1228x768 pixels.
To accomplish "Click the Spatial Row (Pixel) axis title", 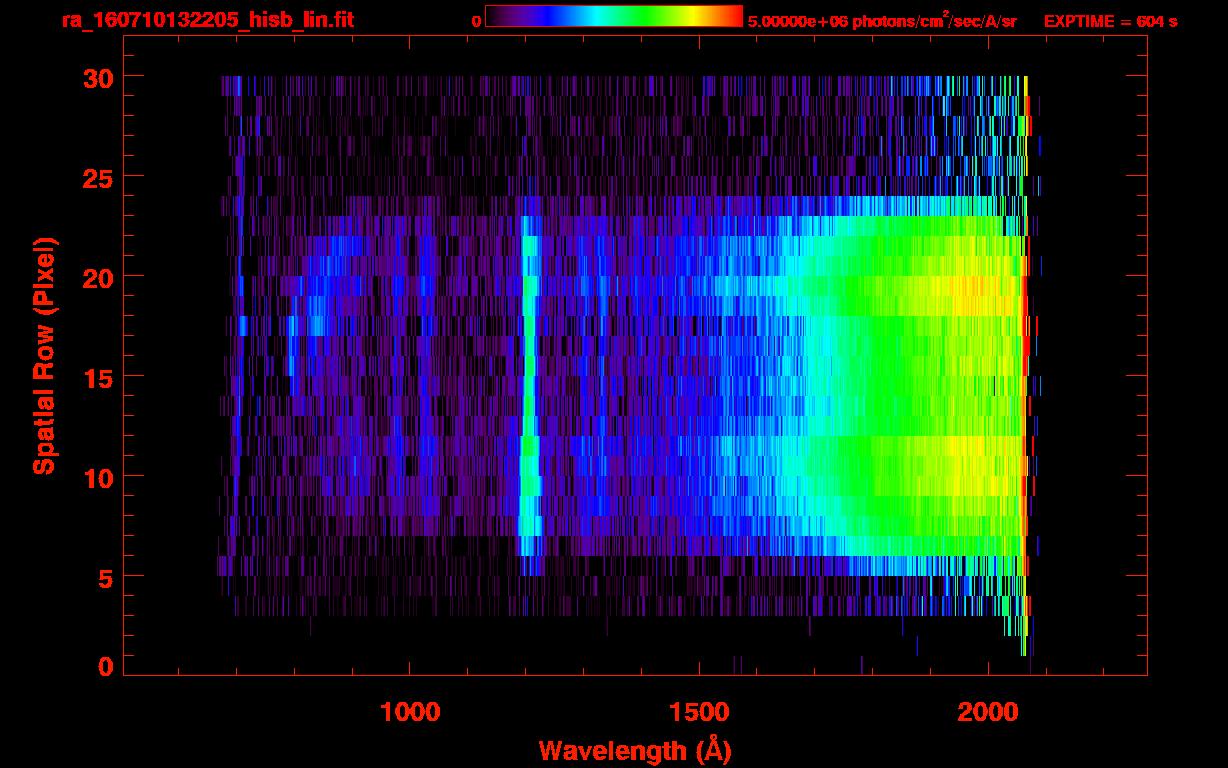I will (44, 355).
